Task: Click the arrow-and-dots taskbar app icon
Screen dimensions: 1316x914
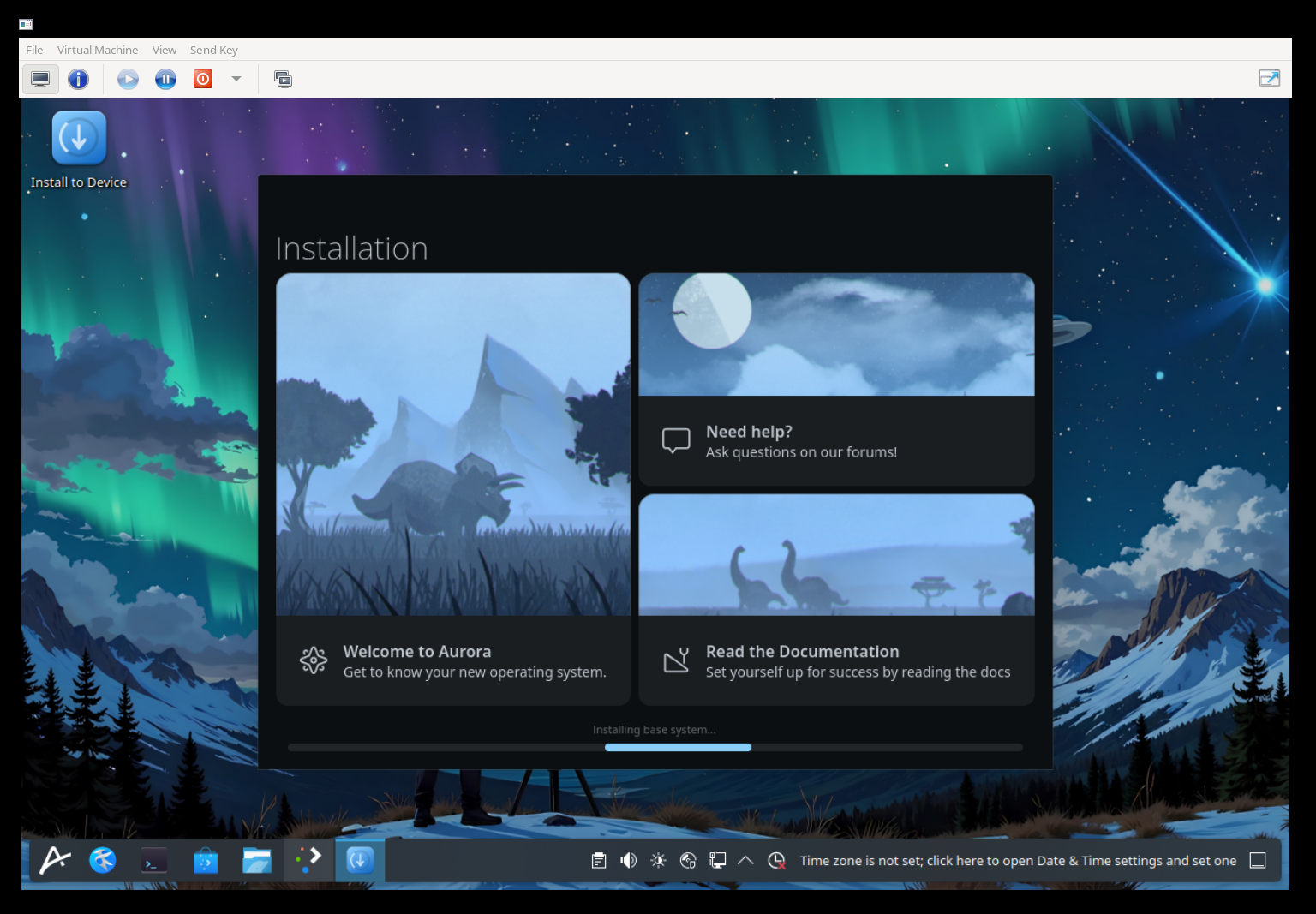Action: point(308,860)
